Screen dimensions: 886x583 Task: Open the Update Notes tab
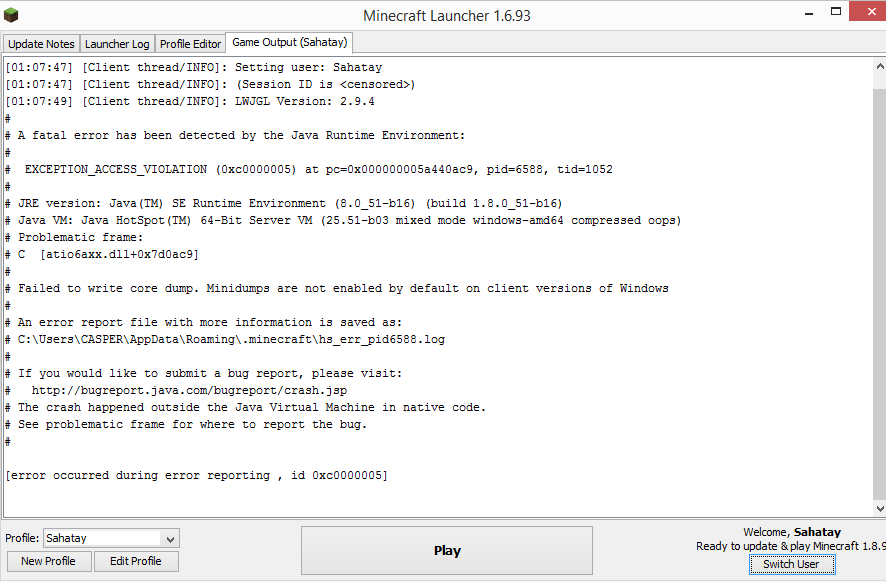41,44
